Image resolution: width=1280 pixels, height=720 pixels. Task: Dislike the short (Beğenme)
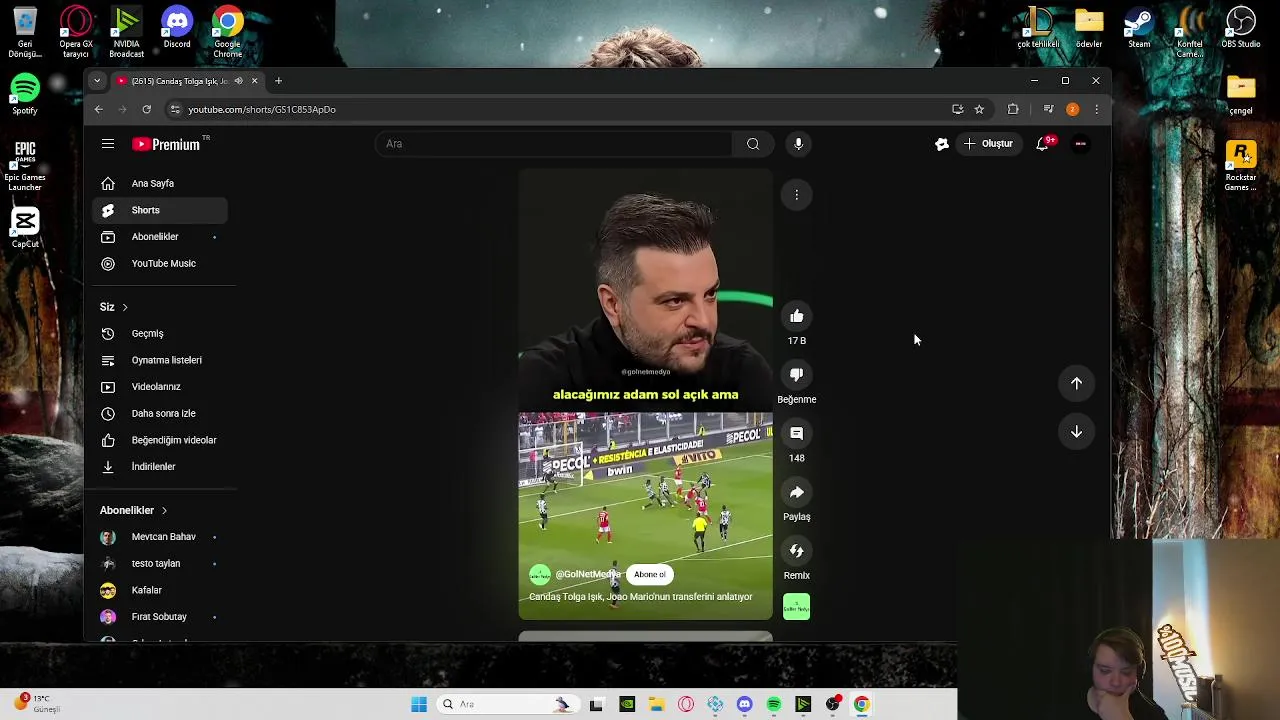click(797, 375)
